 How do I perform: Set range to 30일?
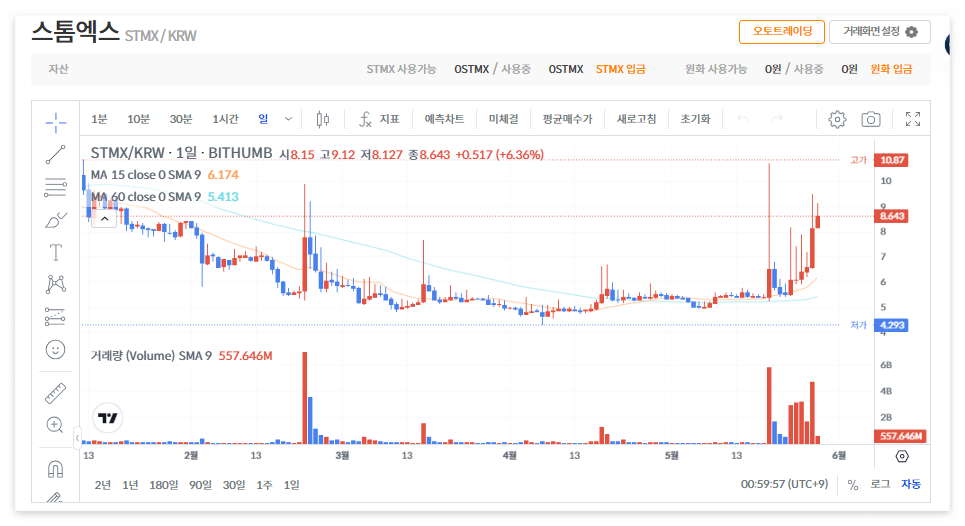[x=234, y=485]
